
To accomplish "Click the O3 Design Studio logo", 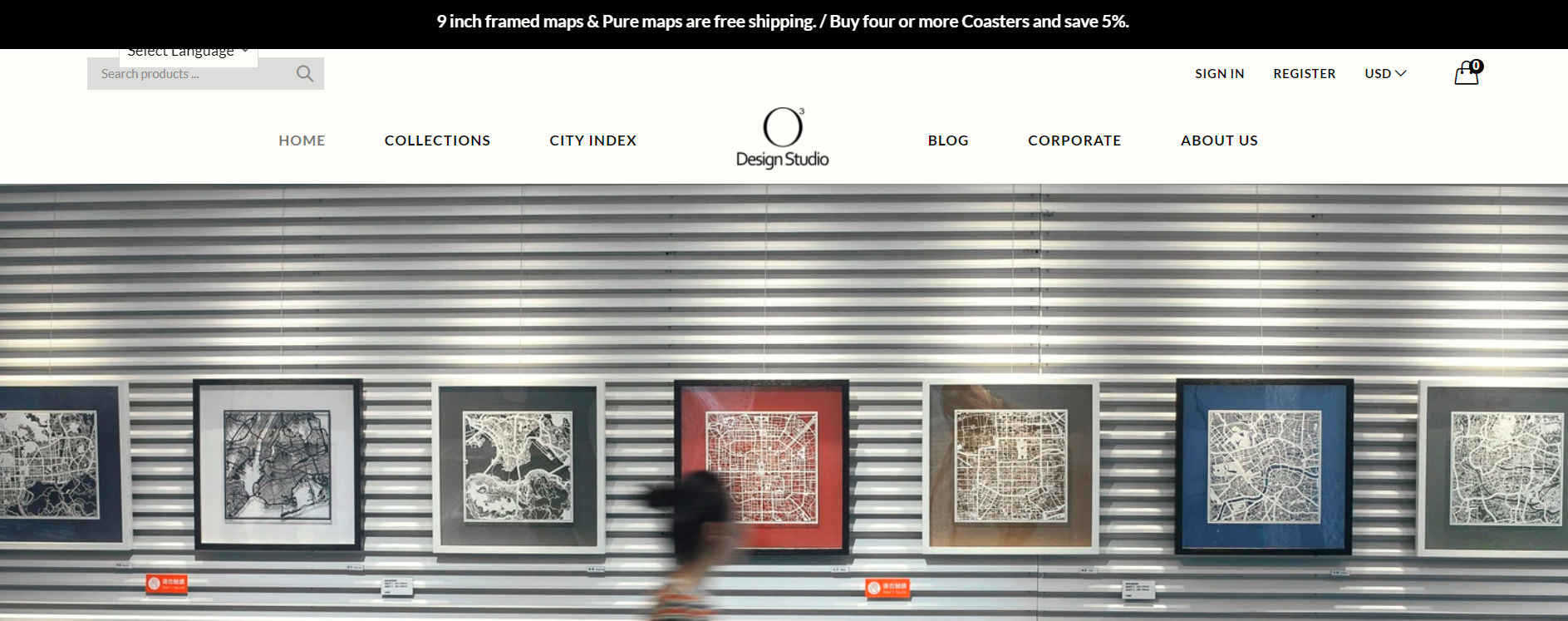I will coord(783,138).
